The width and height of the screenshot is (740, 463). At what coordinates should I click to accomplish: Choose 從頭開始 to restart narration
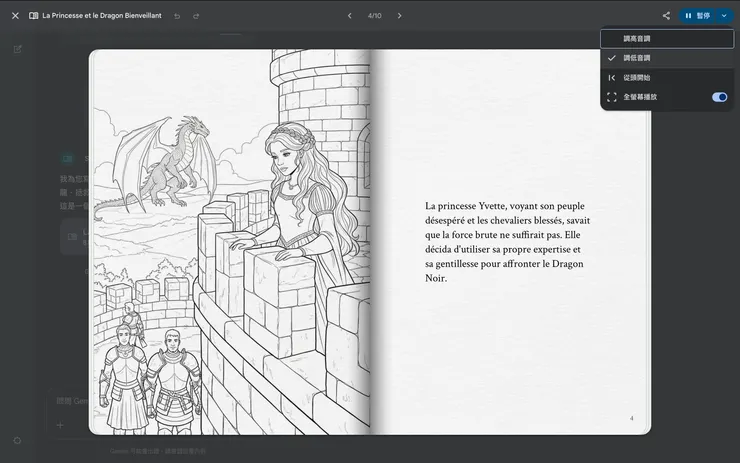667,78
